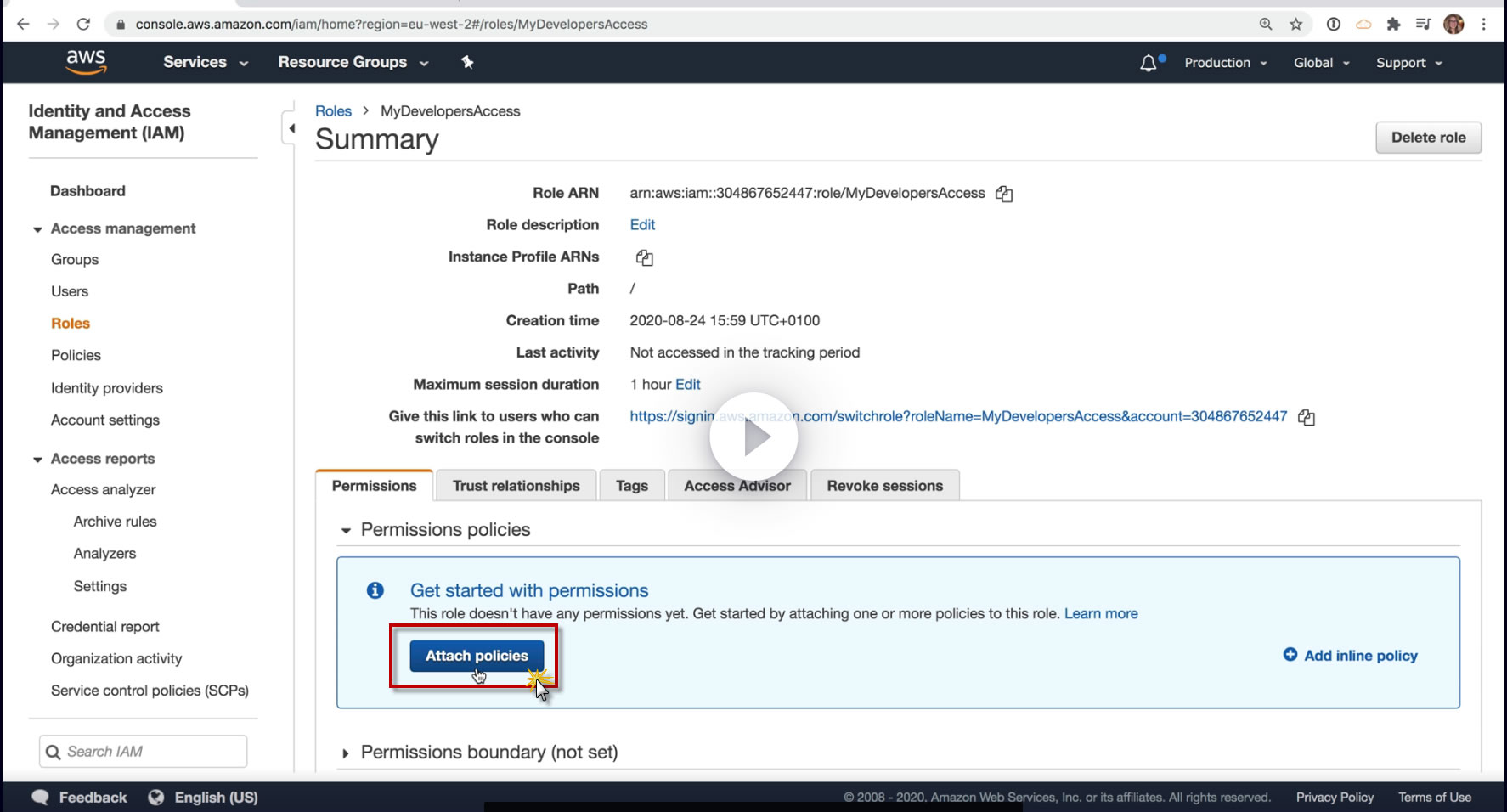Click the Delete role button
The width and height of the screenshot is (1507, 812).
point(1428,138)
